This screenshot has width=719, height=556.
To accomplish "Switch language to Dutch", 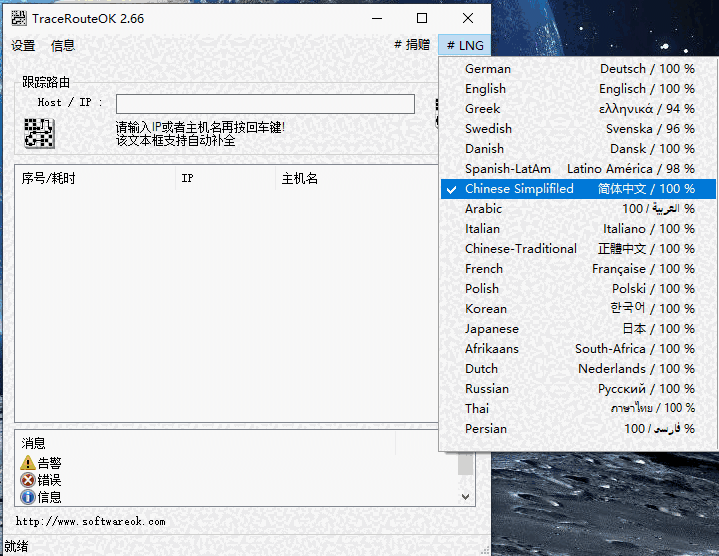I will pyautogui.click(x=578, y=369).
